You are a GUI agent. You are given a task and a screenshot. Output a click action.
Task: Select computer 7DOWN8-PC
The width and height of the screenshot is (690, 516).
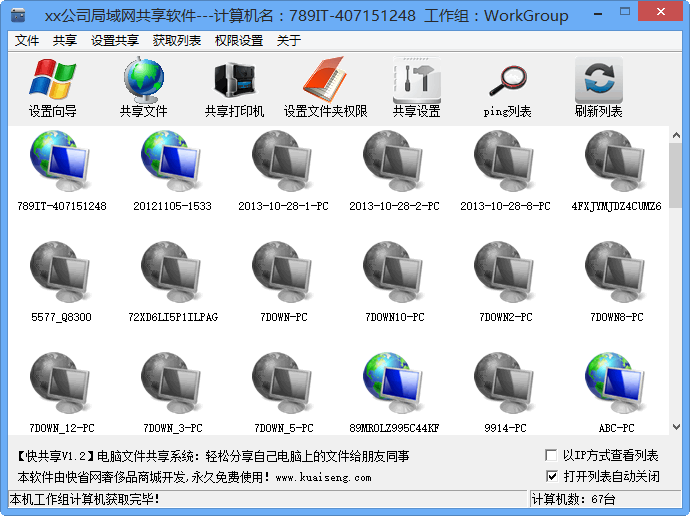(616, 282)
